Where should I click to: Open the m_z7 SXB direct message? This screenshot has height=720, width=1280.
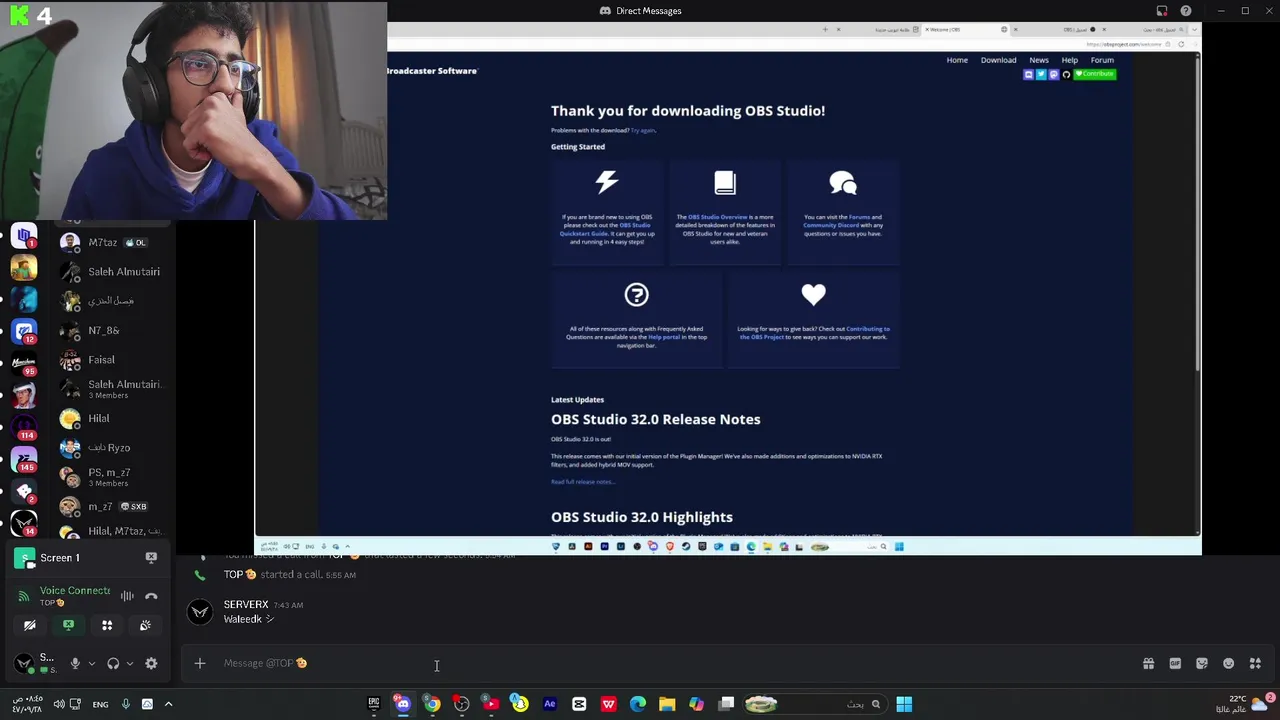pos(112,506)
